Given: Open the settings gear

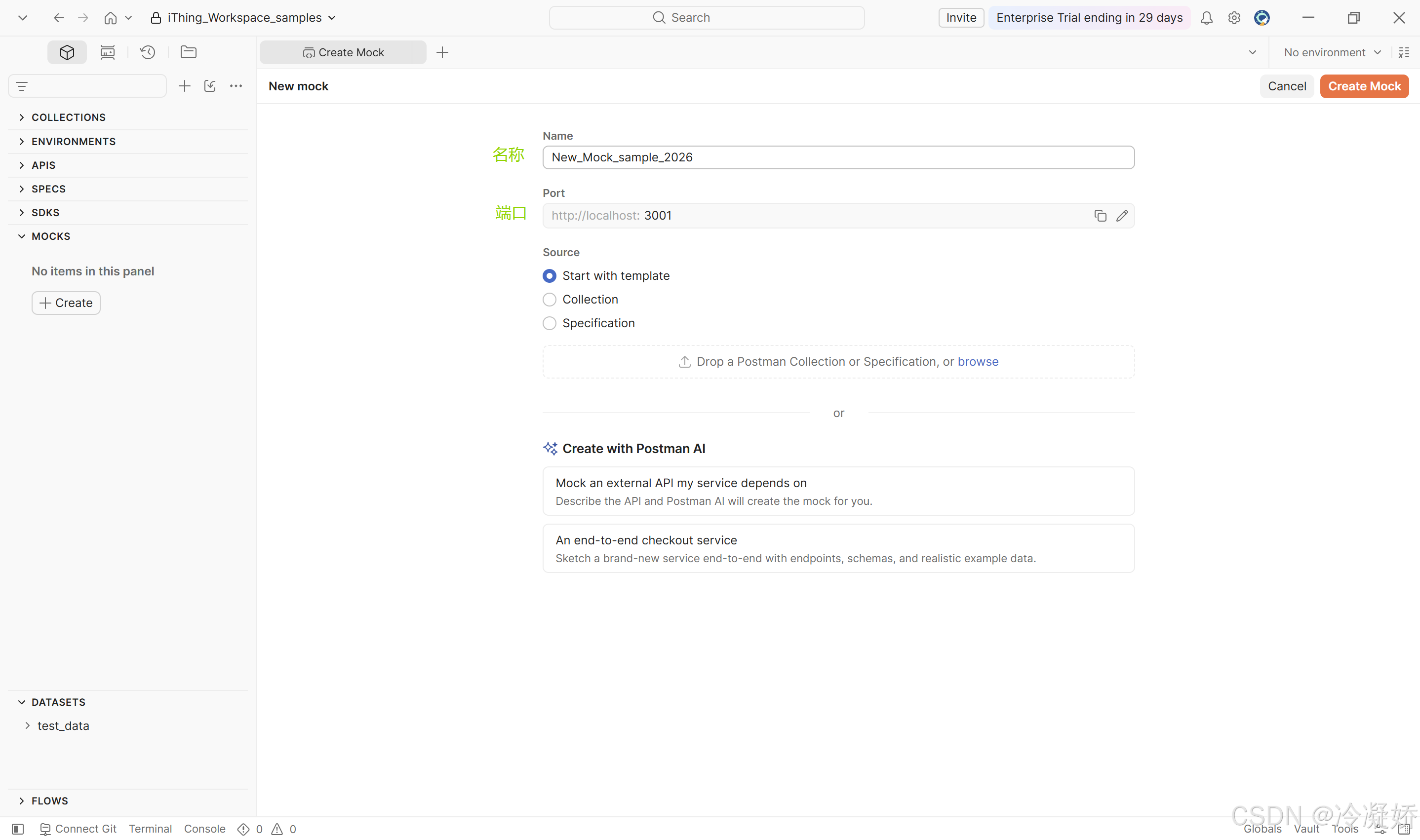Looking at the screenshot, I should 1234,18.
